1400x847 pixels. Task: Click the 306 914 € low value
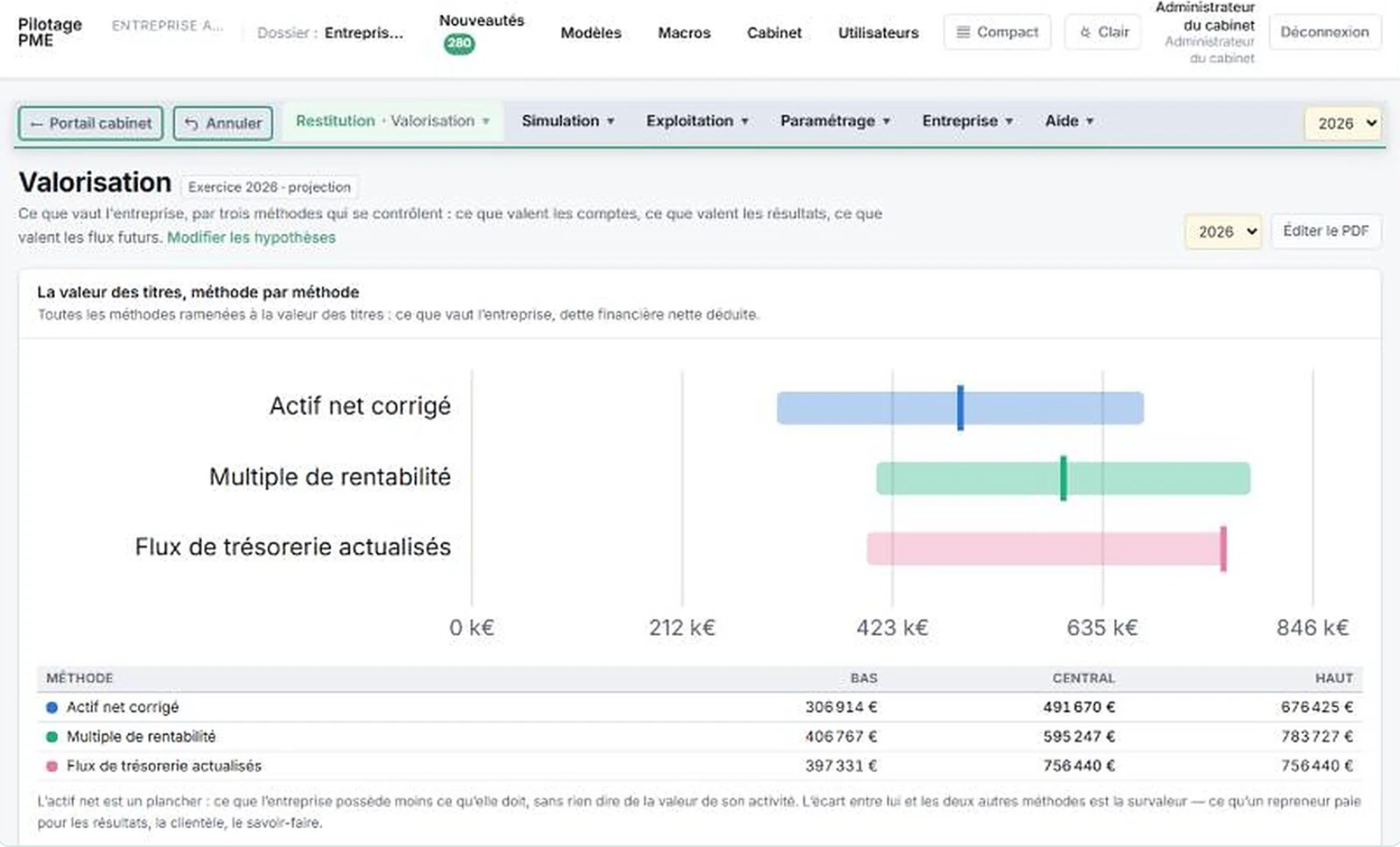841,707
